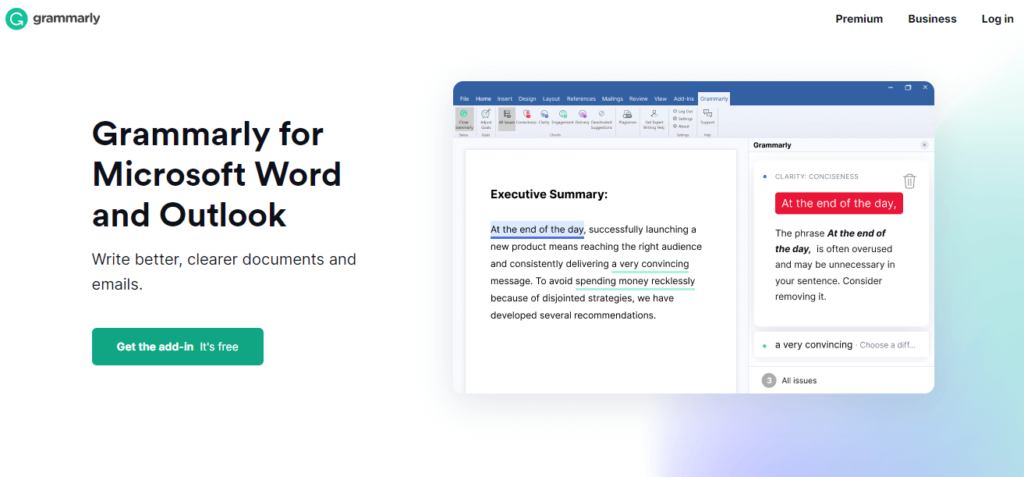Close the Grammarly side panel

(924, 145)
